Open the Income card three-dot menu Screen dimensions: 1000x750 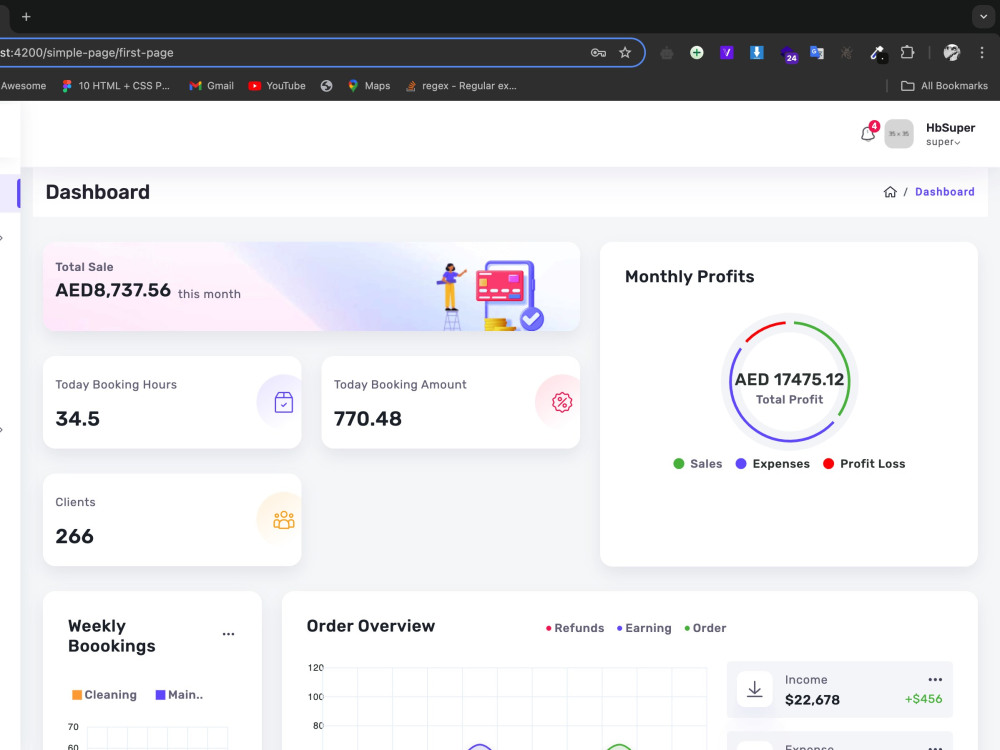coord(935,680)
